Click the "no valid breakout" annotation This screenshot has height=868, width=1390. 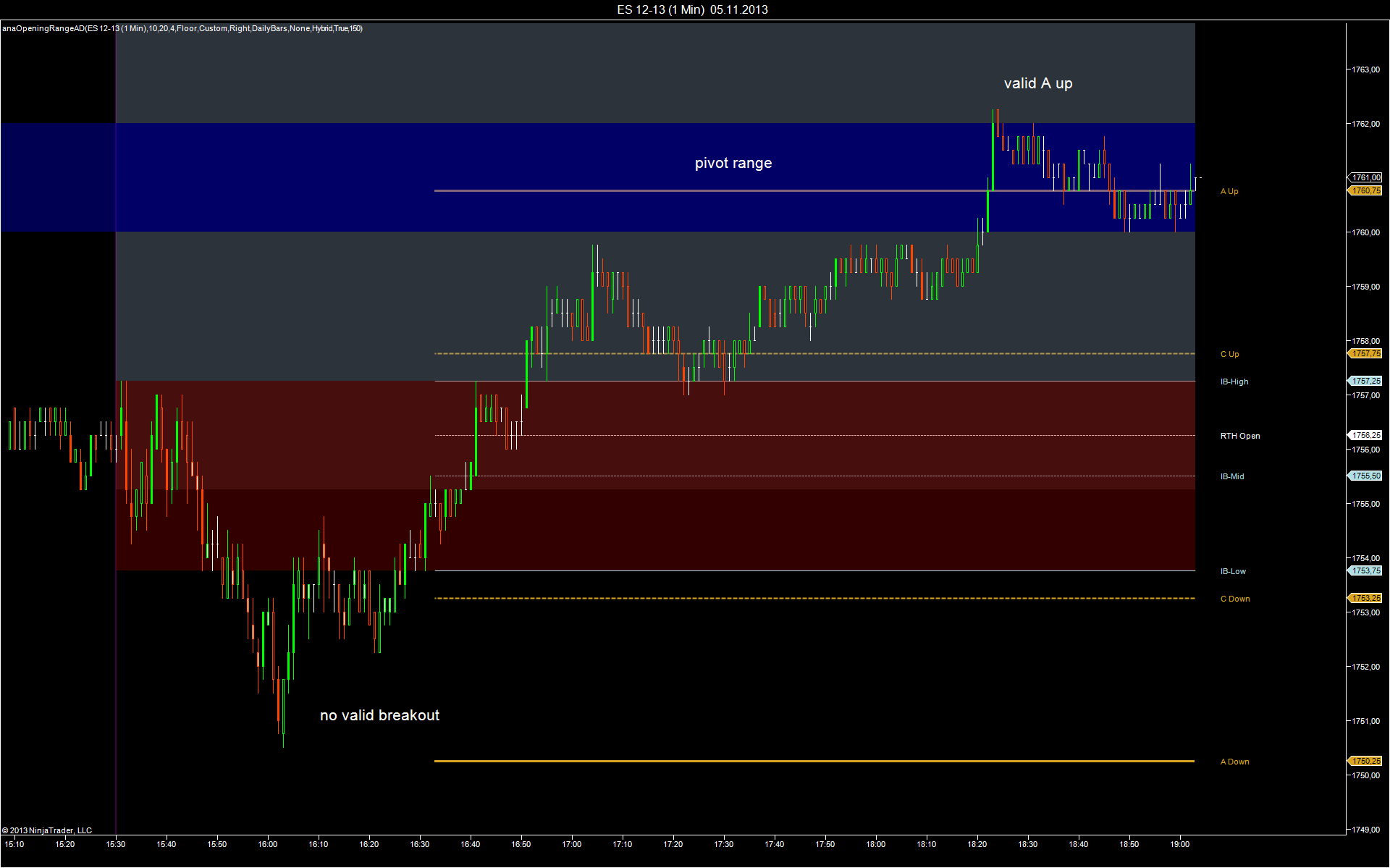tap(380, 715)
